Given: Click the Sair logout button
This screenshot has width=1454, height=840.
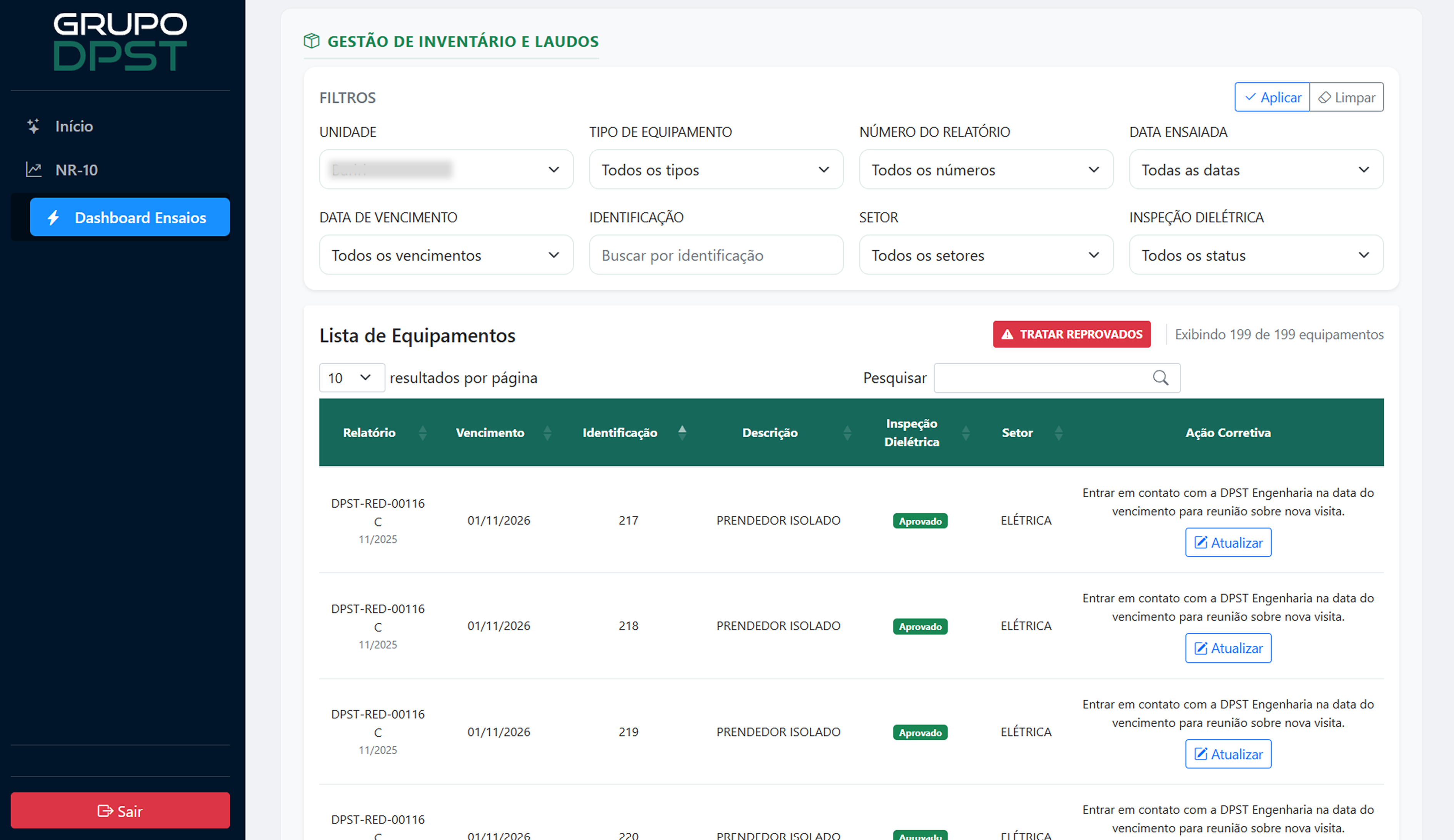Looking at the screenshot, I should pos(120,811).
